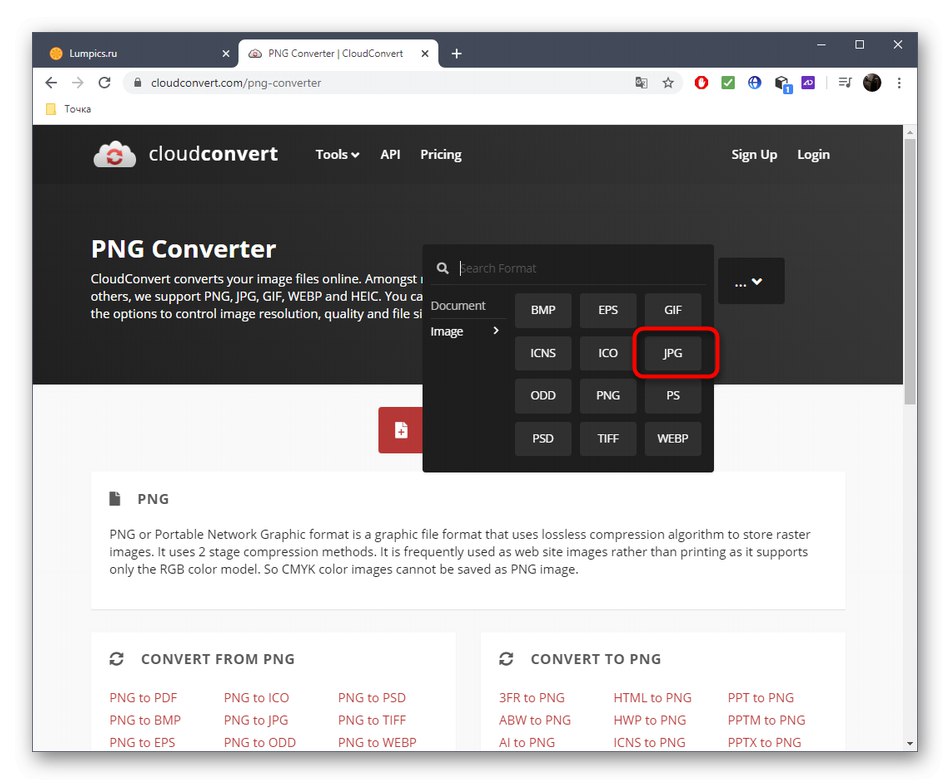Click the browser back arrow

coord(51,83)
